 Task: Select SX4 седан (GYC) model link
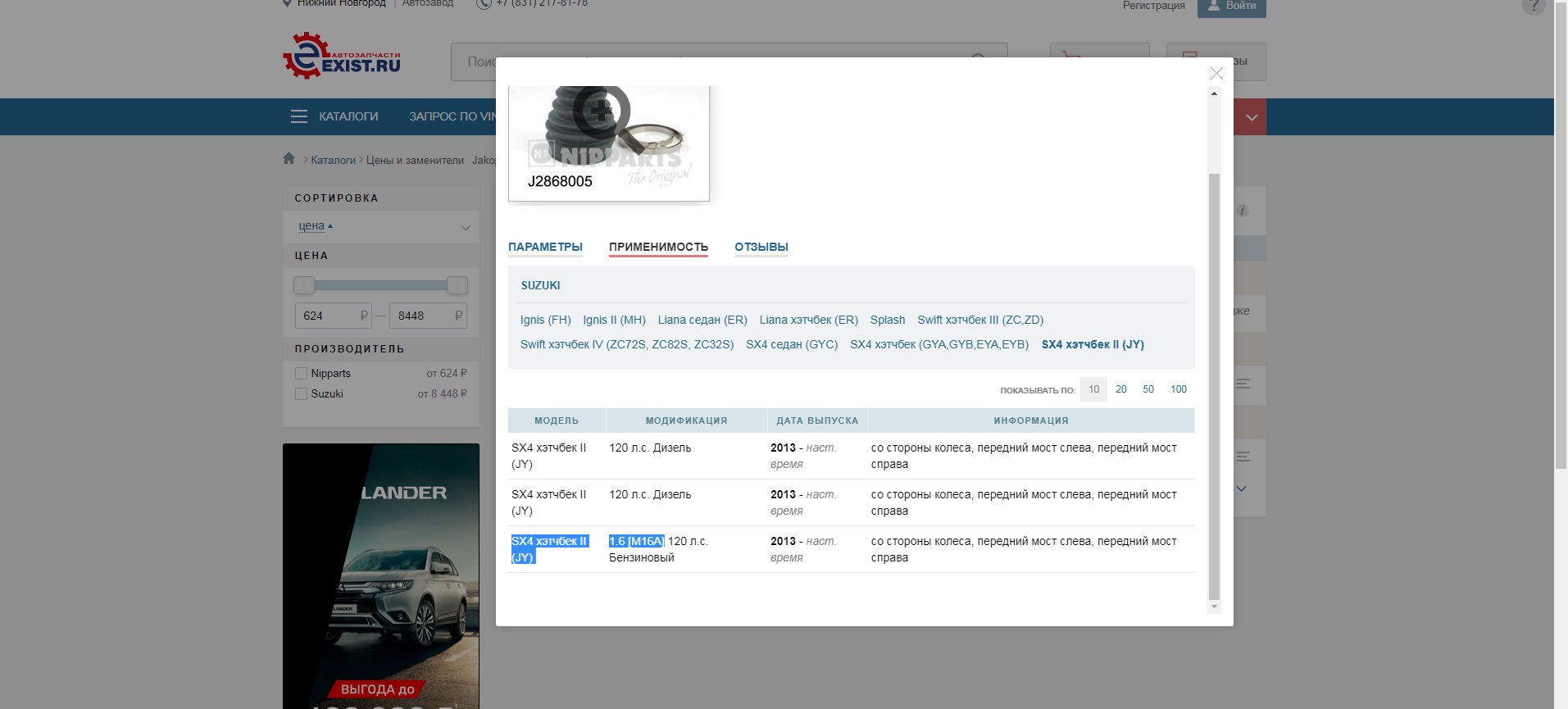pyautogui.click(x=791, y=344)
